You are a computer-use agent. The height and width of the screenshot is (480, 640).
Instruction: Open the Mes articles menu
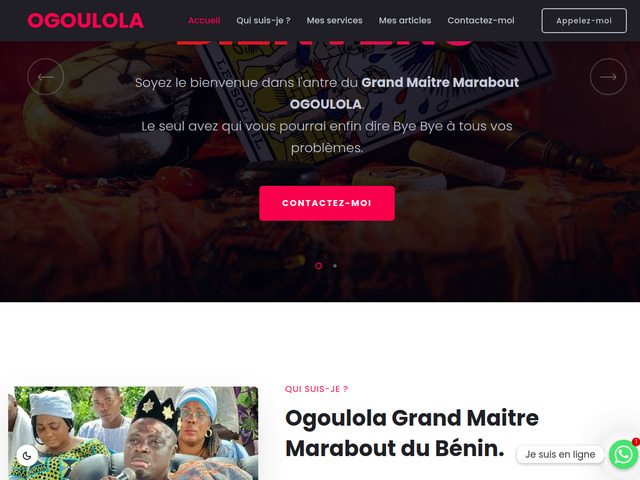405,20
